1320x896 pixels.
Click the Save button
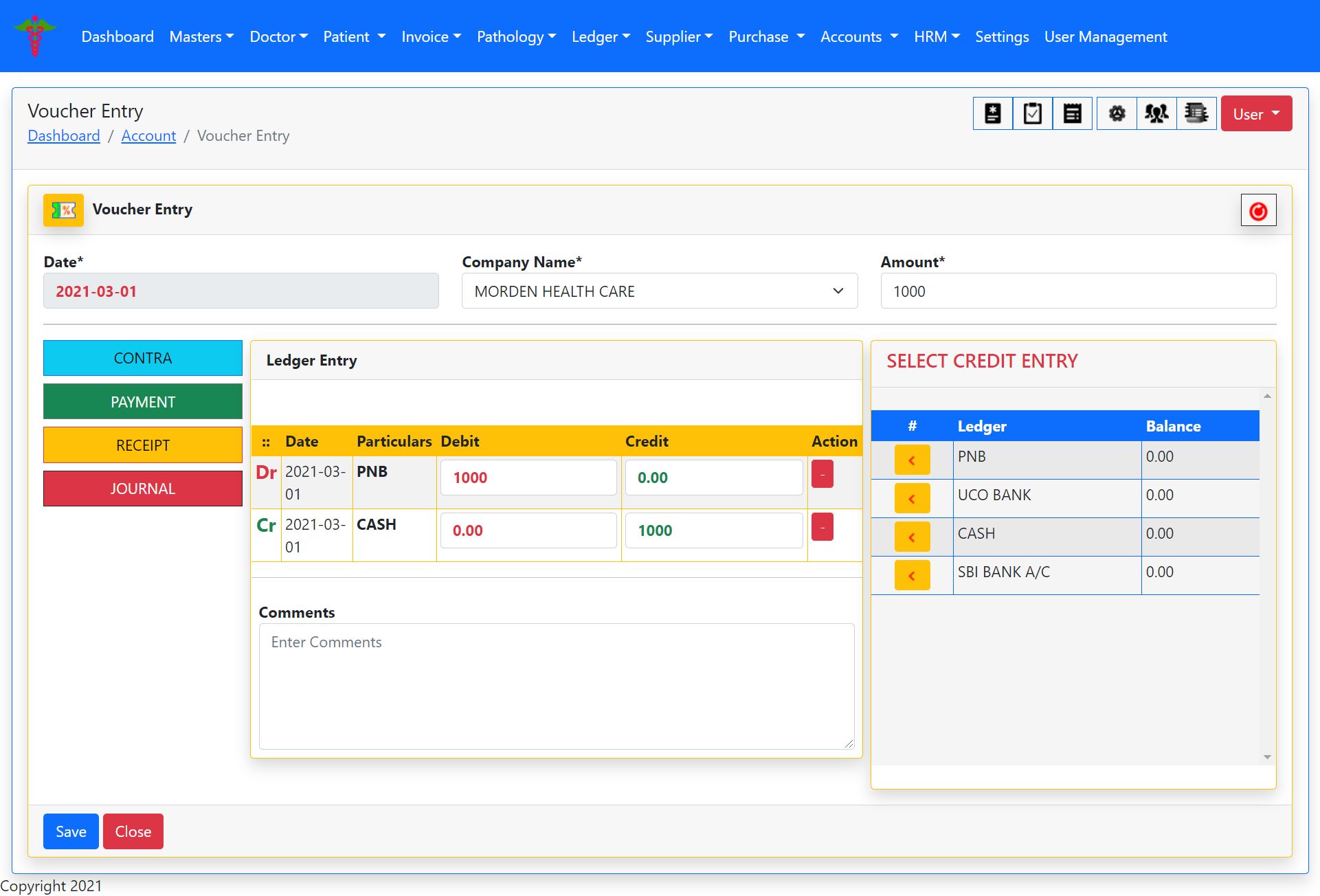[x=71, y=831]
